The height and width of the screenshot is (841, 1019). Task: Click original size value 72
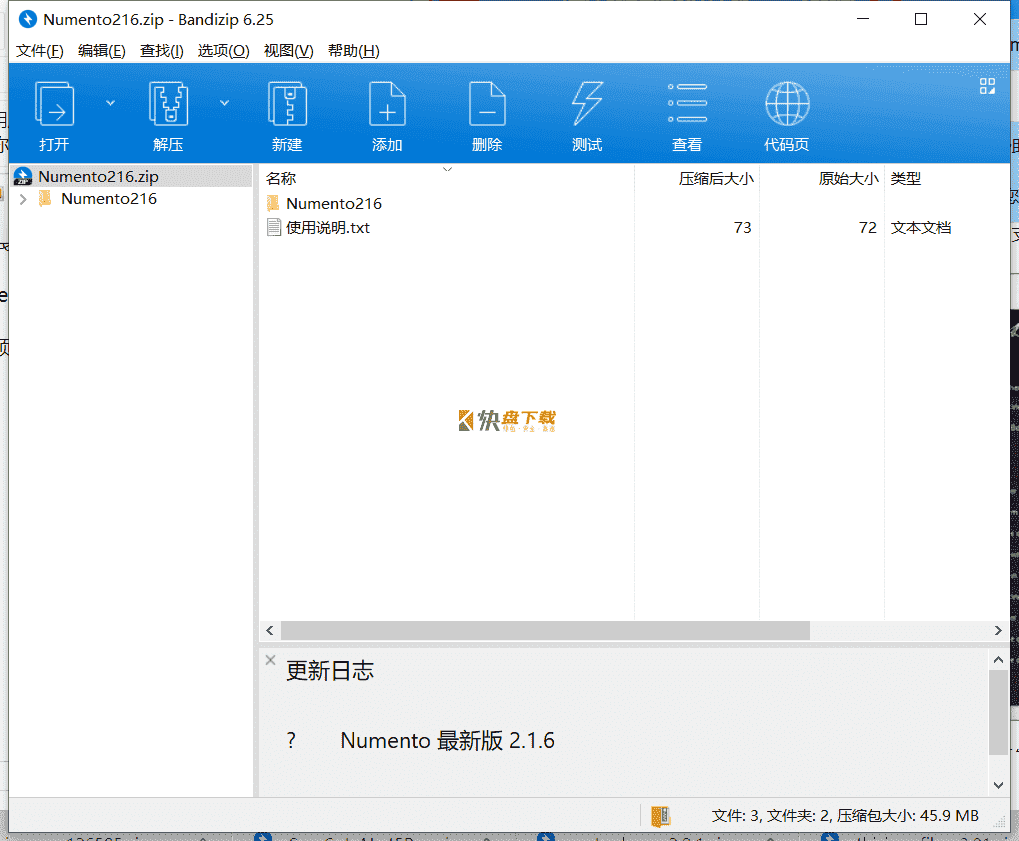[x=868, y=227]
